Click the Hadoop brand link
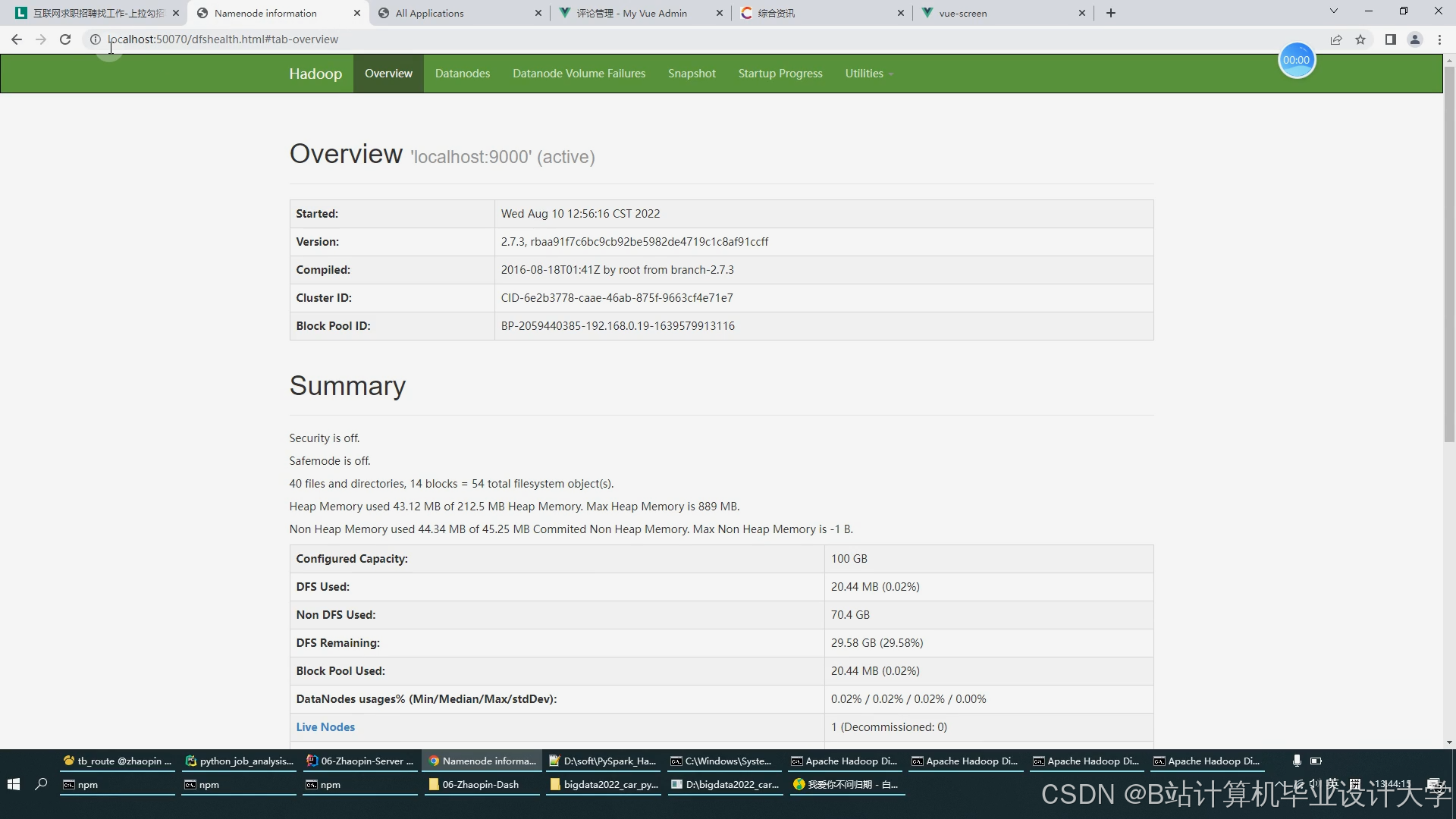The image size is (1456, 819). (315, 74)
